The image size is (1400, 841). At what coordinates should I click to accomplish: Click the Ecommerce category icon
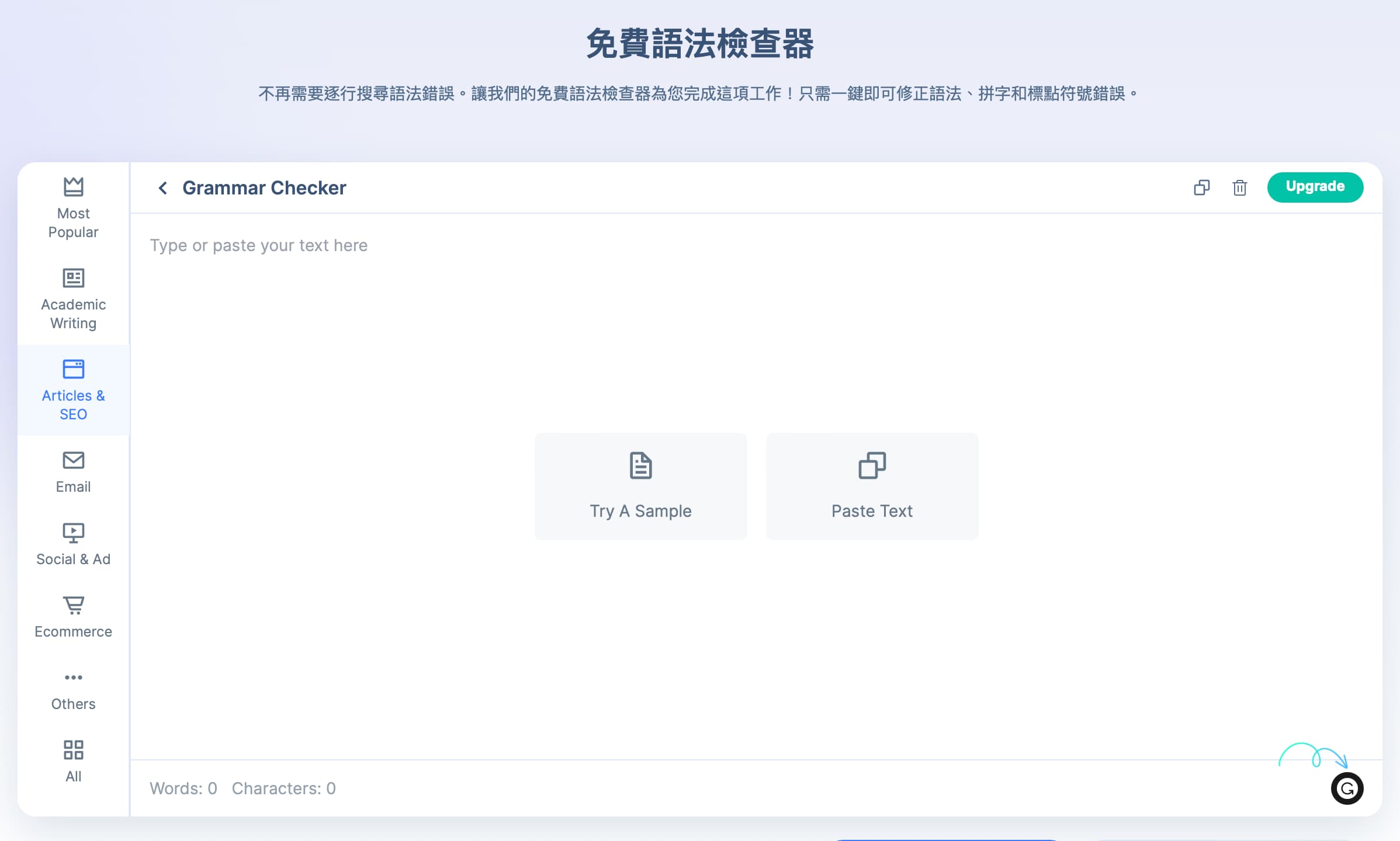pyautogui.click(x=73, y=605)
